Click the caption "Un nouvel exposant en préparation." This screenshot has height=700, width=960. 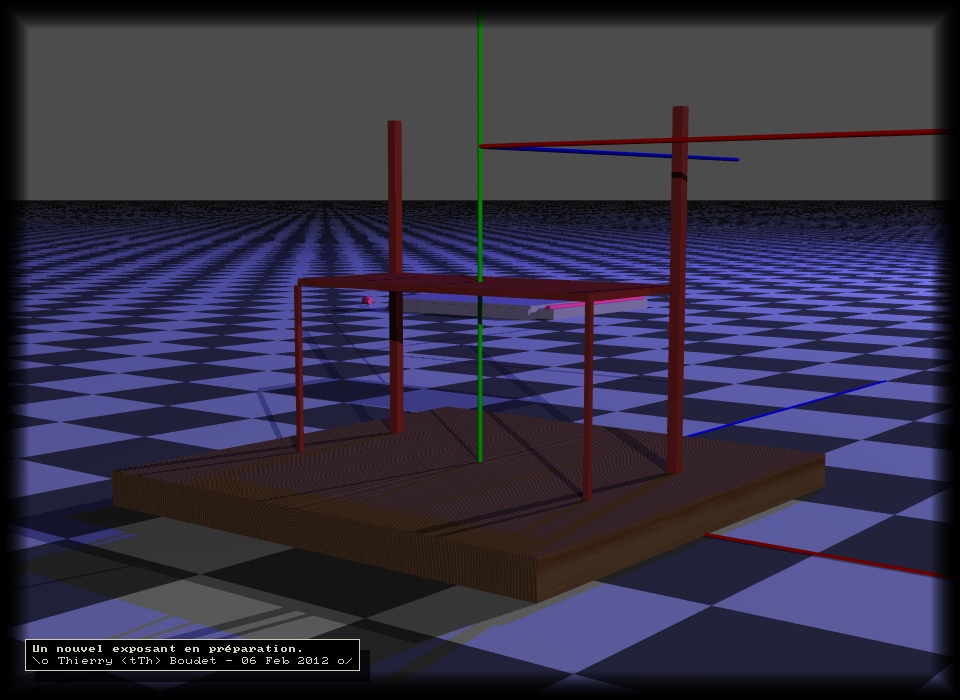168,649
